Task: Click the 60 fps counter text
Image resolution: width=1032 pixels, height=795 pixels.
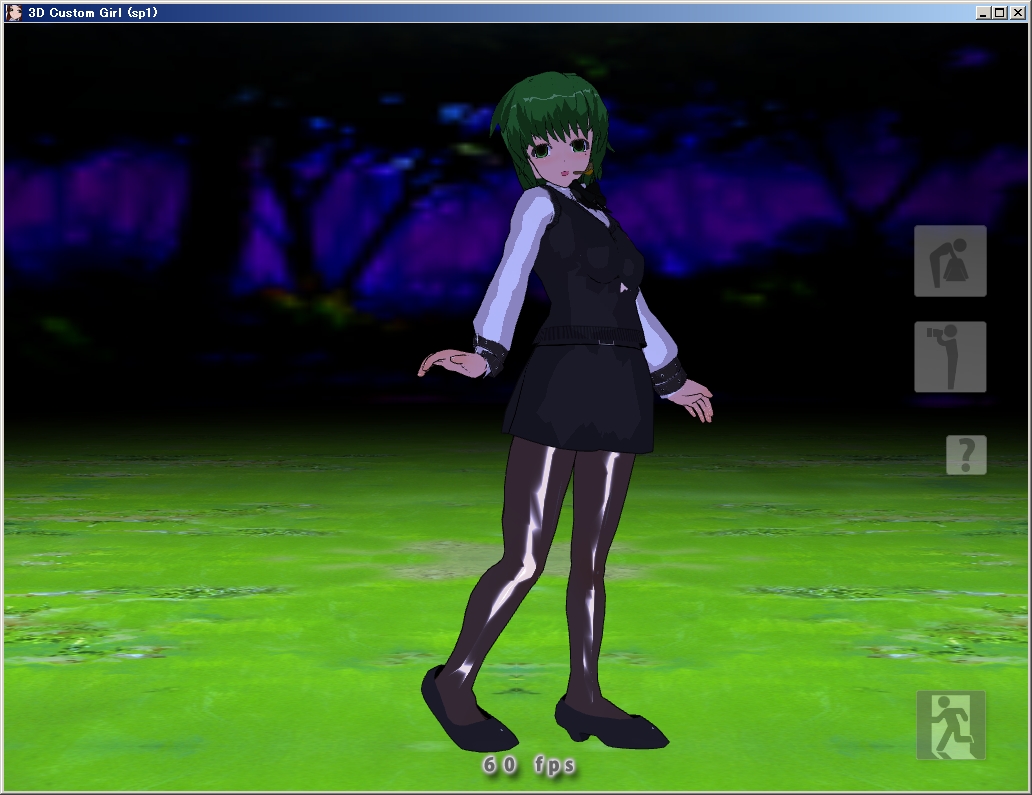Action: (x=529, y=765)
